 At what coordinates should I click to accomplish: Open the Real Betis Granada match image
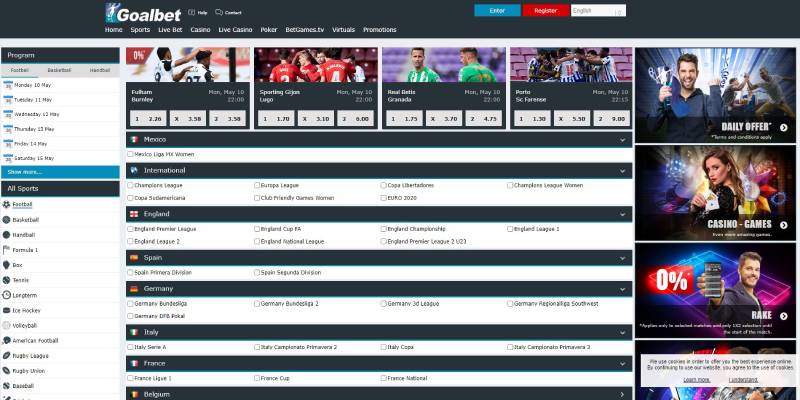click(x=444, y=65)
